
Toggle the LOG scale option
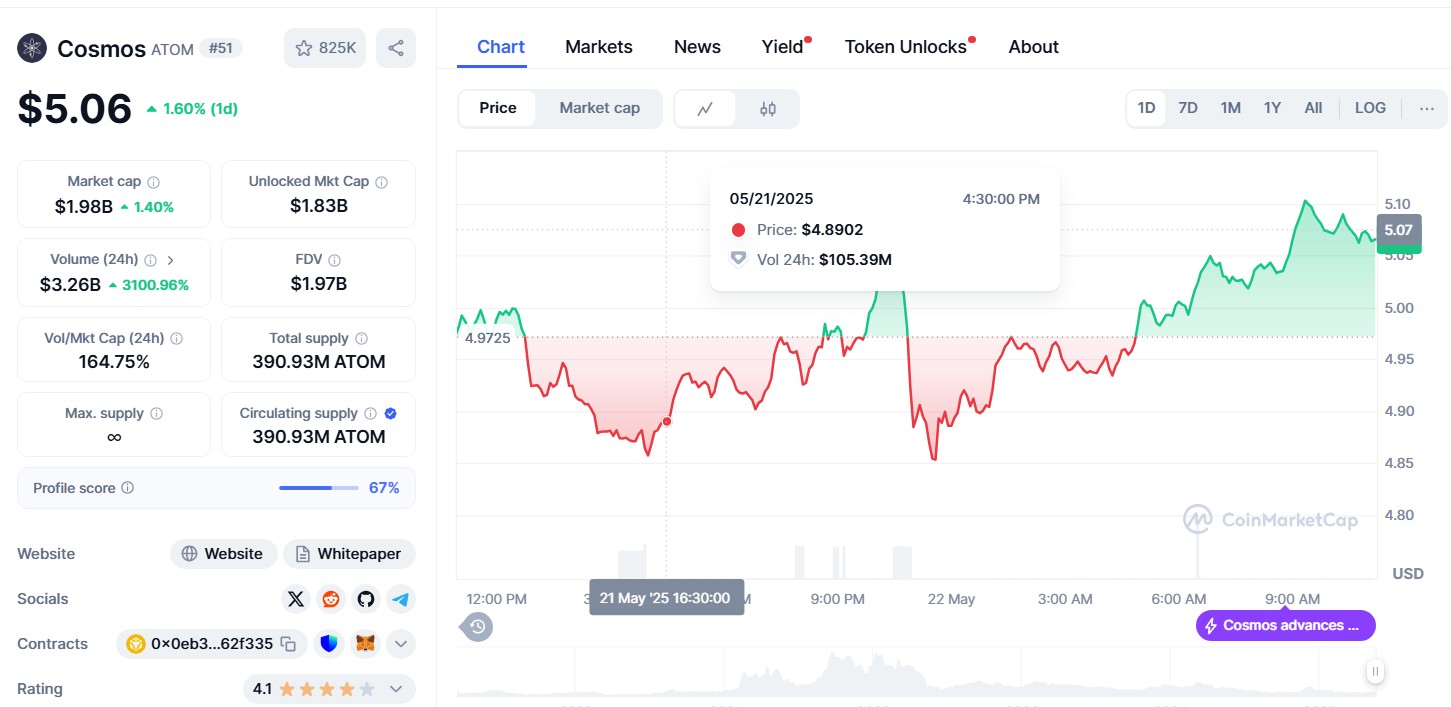pyautogui.click(x=1370, y=108)
